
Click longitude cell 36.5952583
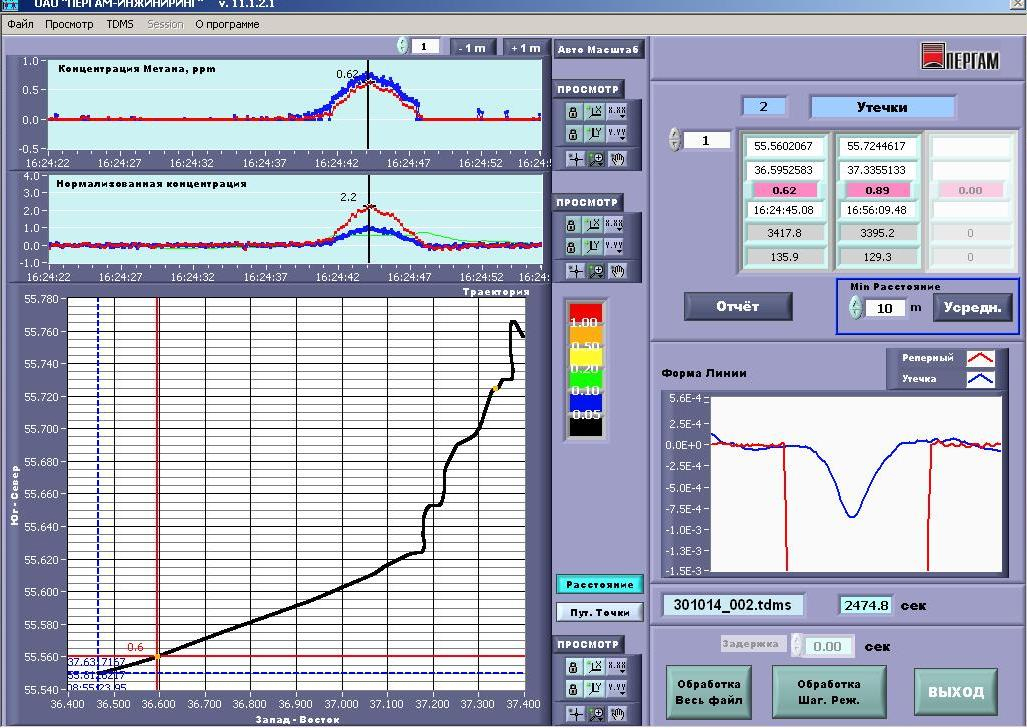point(783,170)
